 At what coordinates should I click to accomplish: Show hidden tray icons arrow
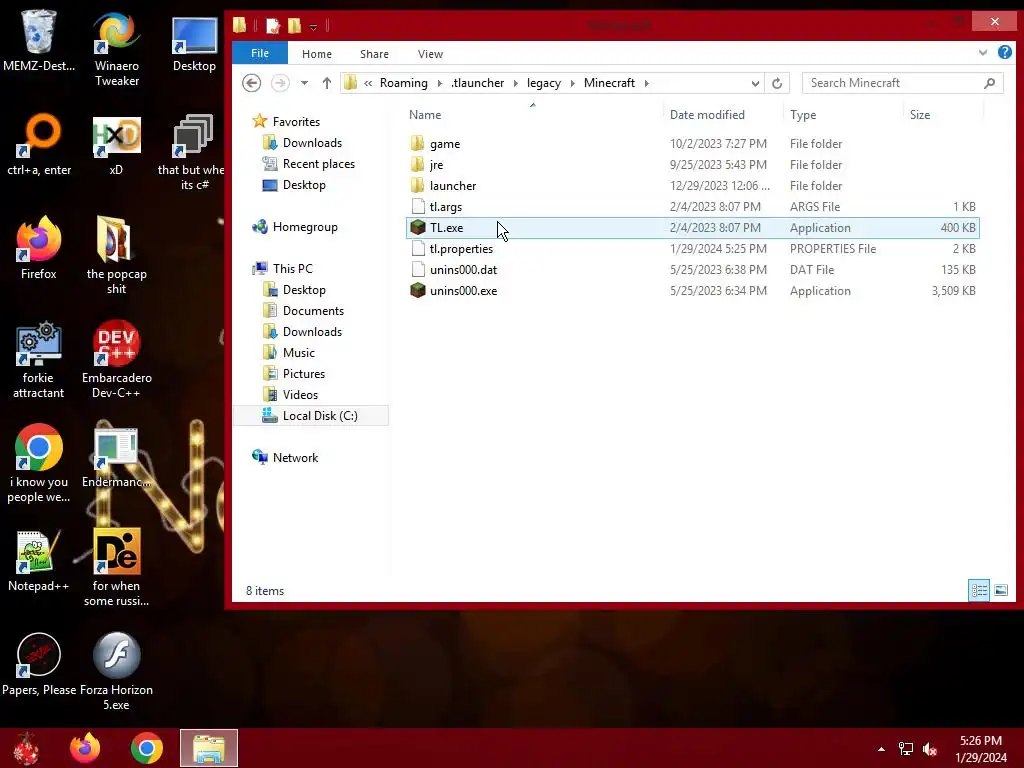coord(881,749)
